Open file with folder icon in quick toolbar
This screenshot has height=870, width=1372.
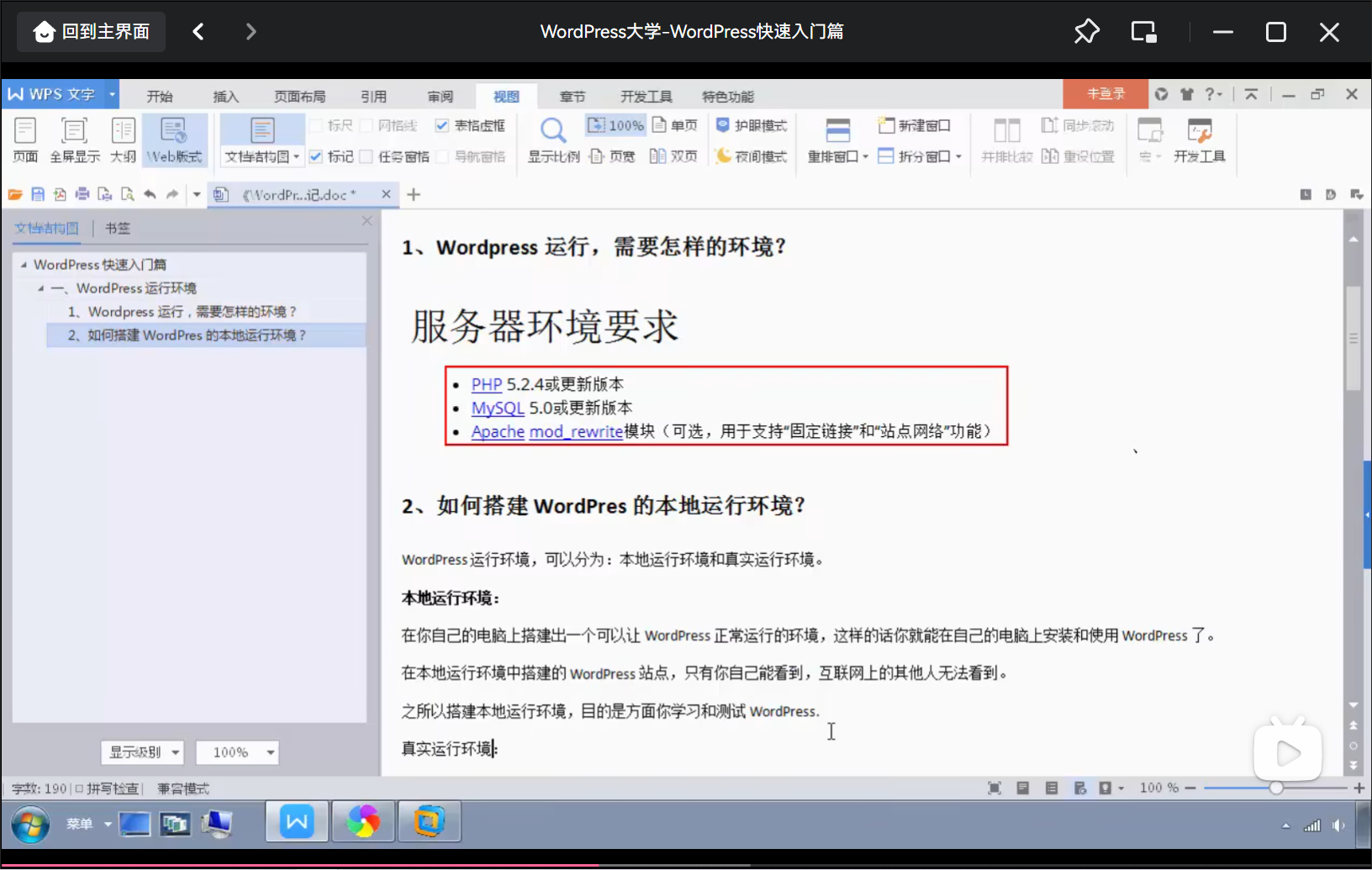[15, 194]
